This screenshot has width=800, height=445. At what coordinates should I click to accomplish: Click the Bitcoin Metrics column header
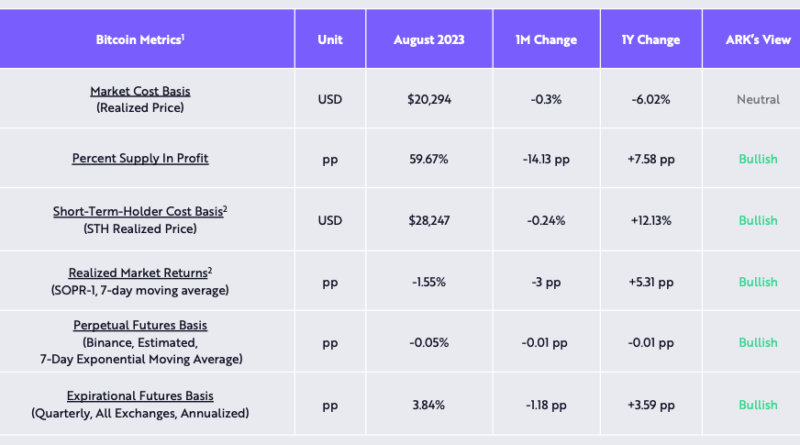tap(140, 40)
